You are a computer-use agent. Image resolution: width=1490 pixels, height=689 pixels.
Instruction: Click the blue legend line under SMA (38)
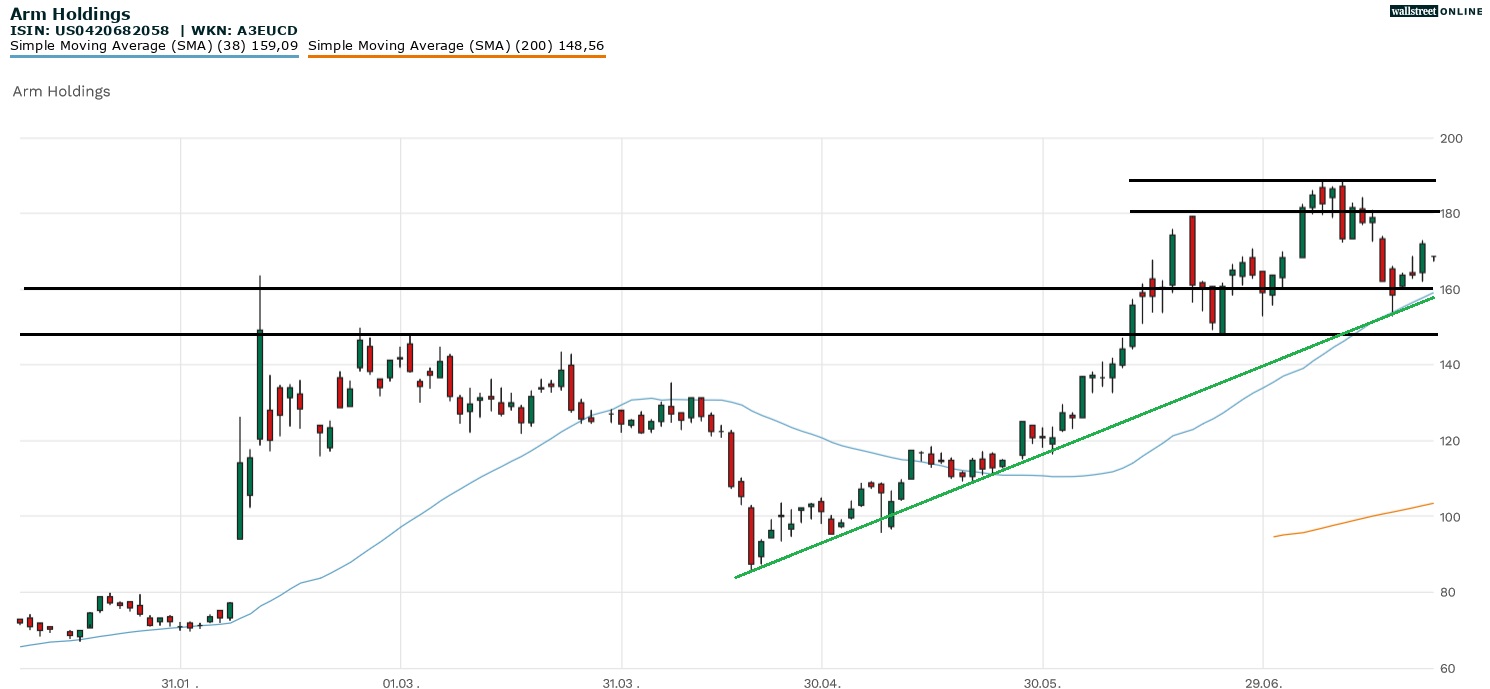pyautogui.click(x=154, y=56)
